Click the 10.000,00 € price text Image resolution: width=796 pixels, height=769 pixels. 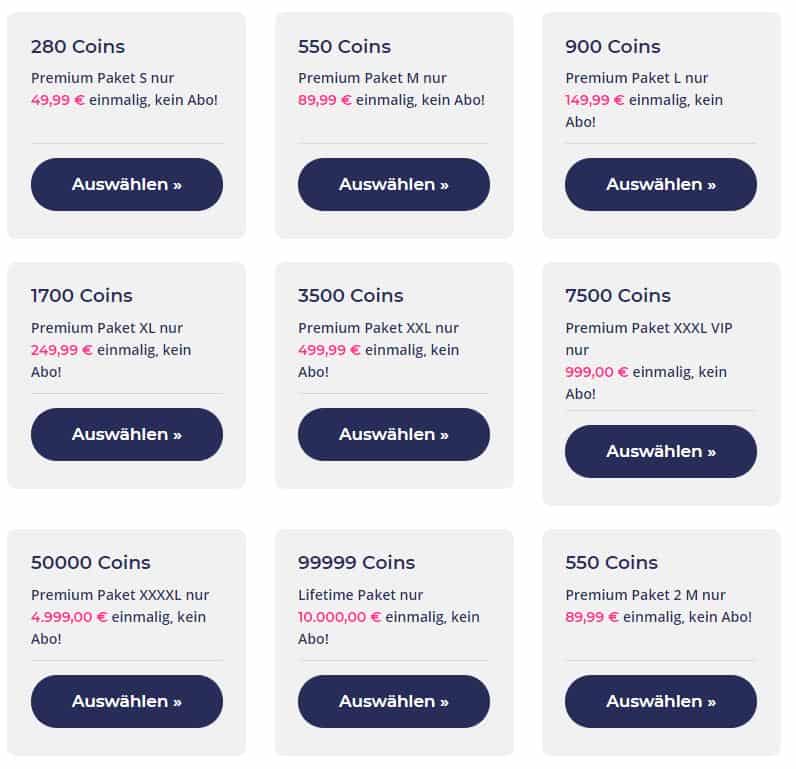click(x=339, y=617)
